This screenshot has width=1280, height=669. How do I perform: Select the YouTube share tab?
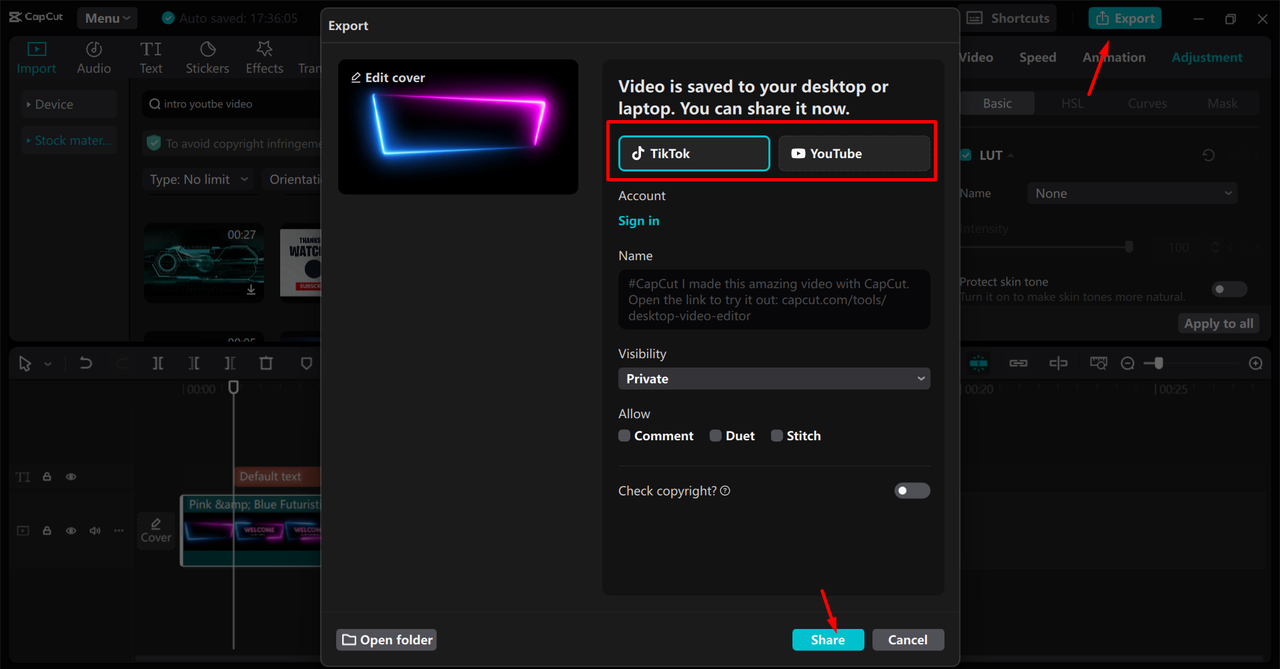(x=854, y=154)
